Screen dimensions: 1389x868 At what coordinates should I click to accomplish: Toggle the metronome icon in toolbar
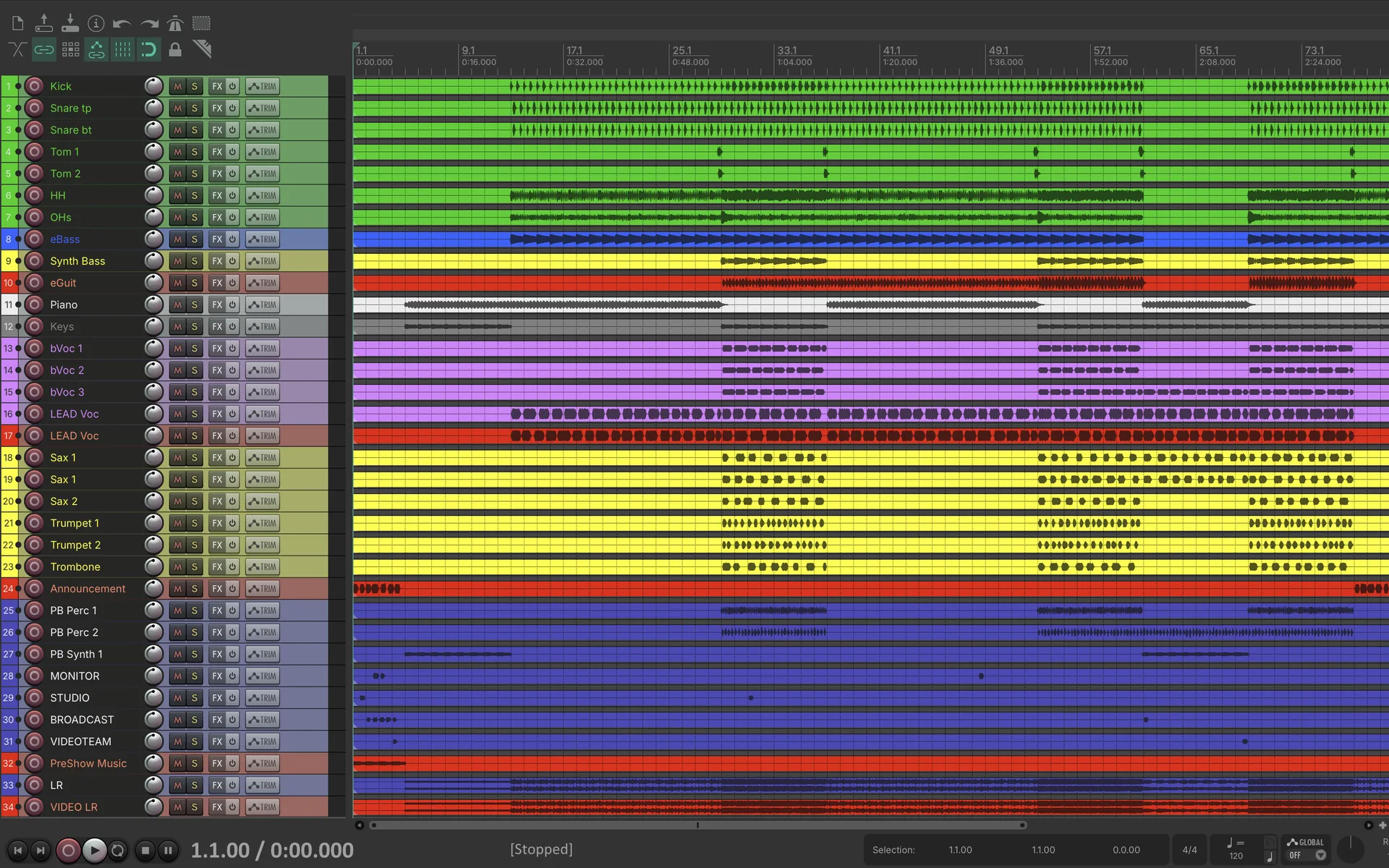point(175,23)
